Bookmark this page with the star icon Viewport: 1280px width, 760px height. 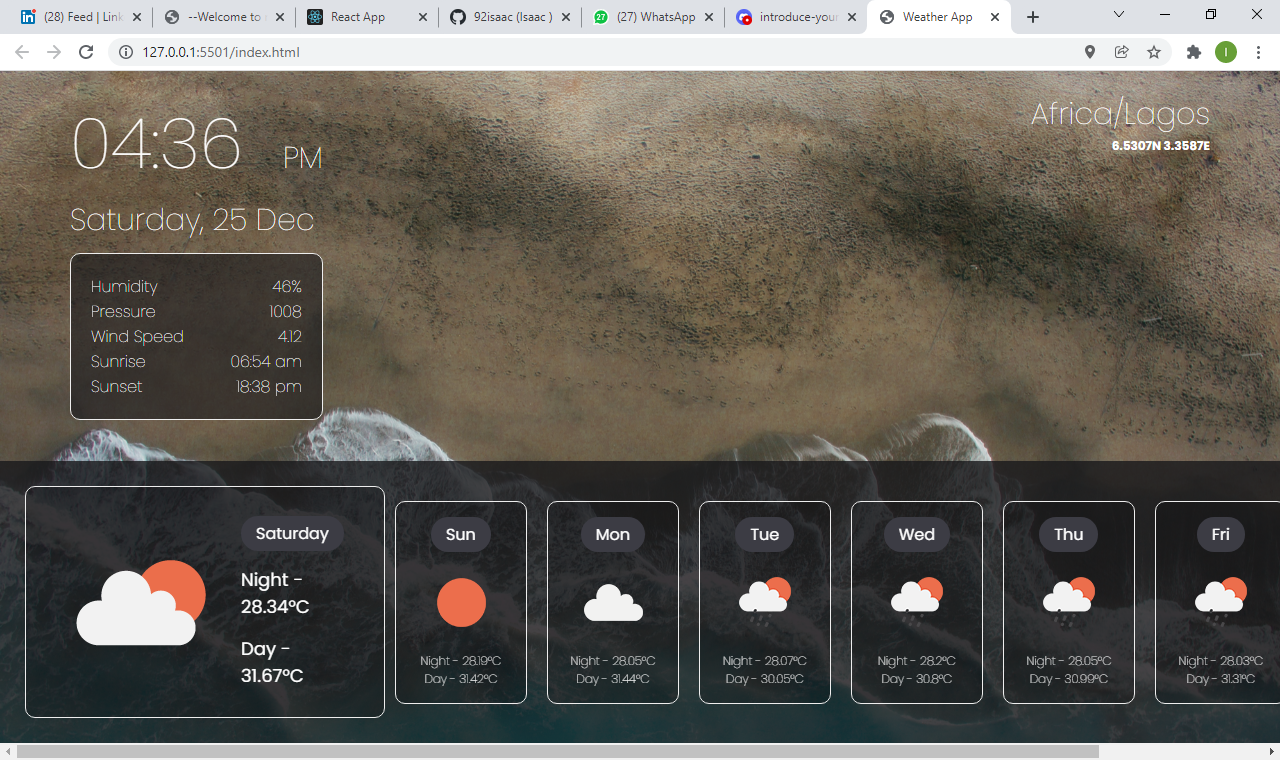coord(1154,52)
